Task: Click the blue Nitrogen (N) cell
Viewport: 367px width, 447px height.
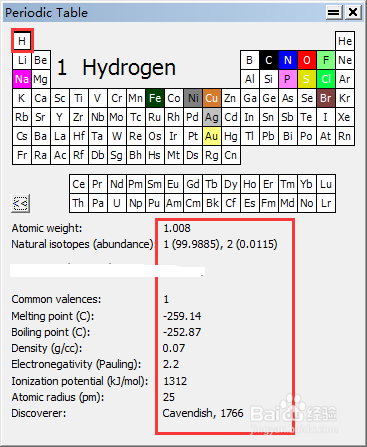Action: pyautogui.click(x=288, y=60)
